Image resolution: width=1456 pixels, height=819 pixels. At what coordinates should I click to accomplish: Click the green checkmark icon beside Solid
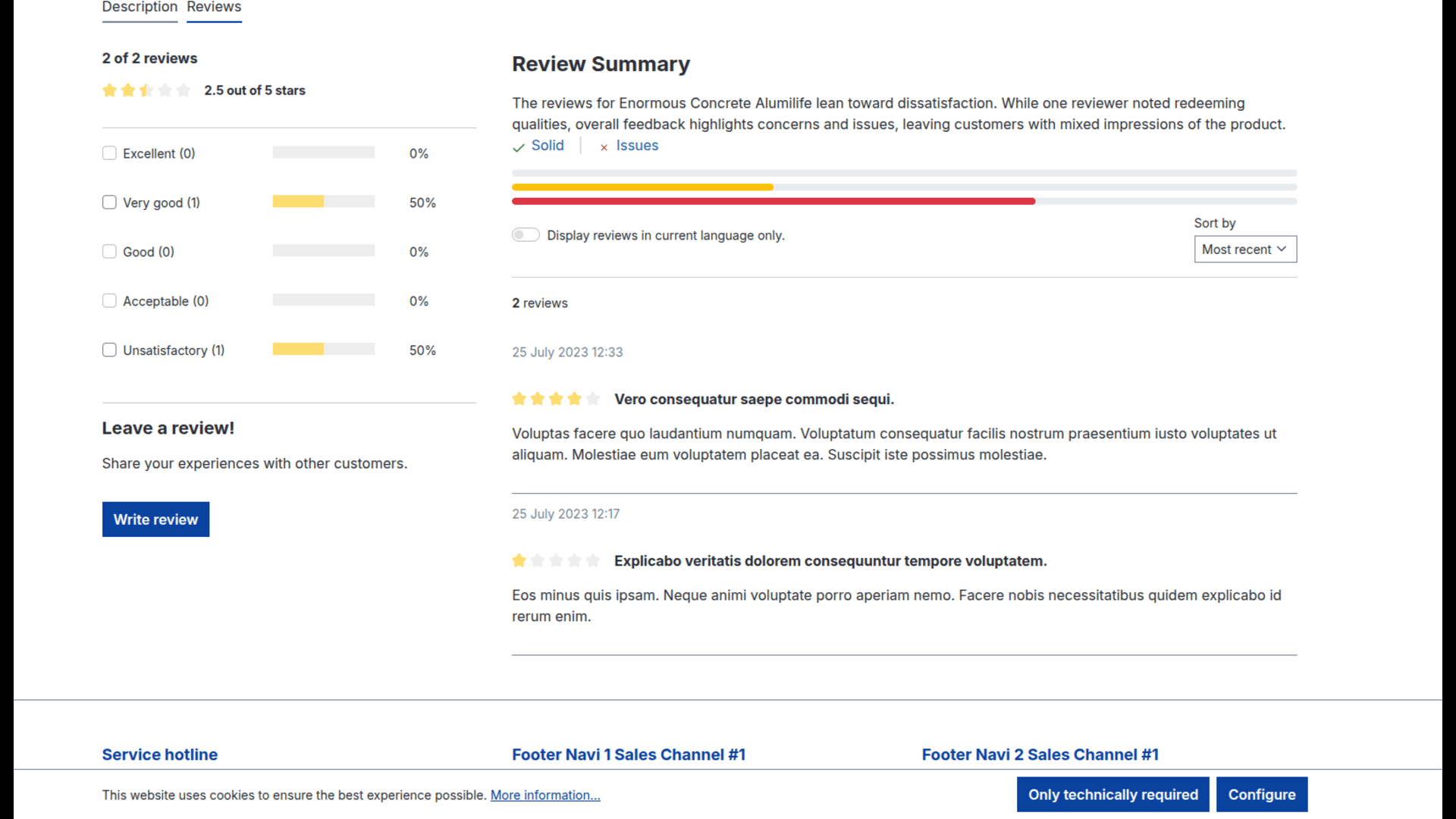[519, 147]
